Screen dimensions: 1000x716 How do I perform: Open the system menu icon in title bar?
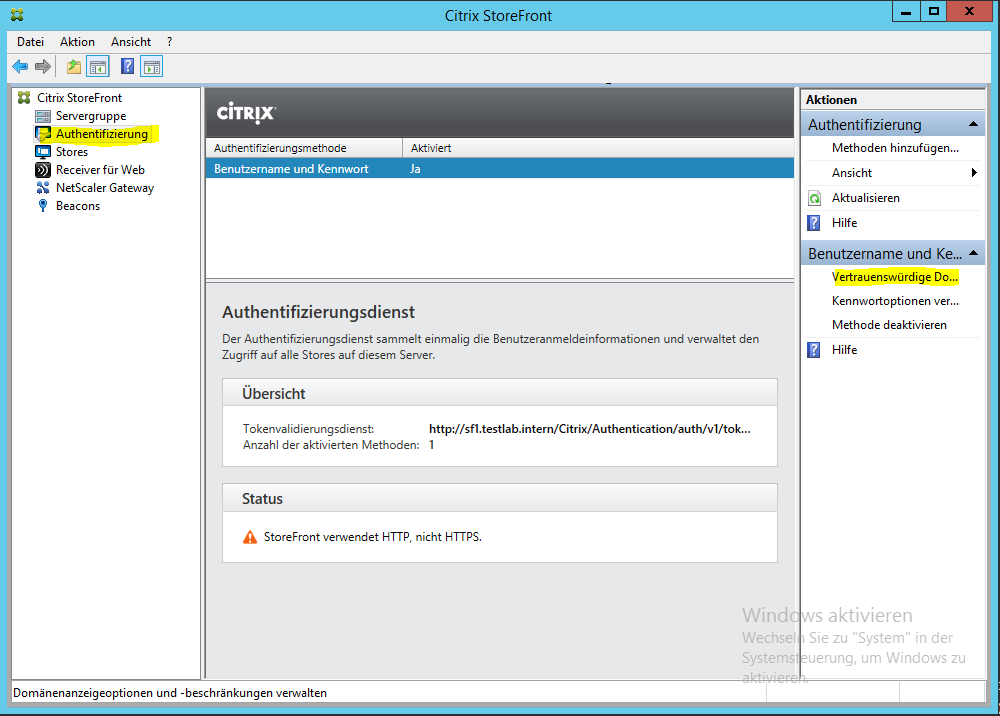(17, 15)
